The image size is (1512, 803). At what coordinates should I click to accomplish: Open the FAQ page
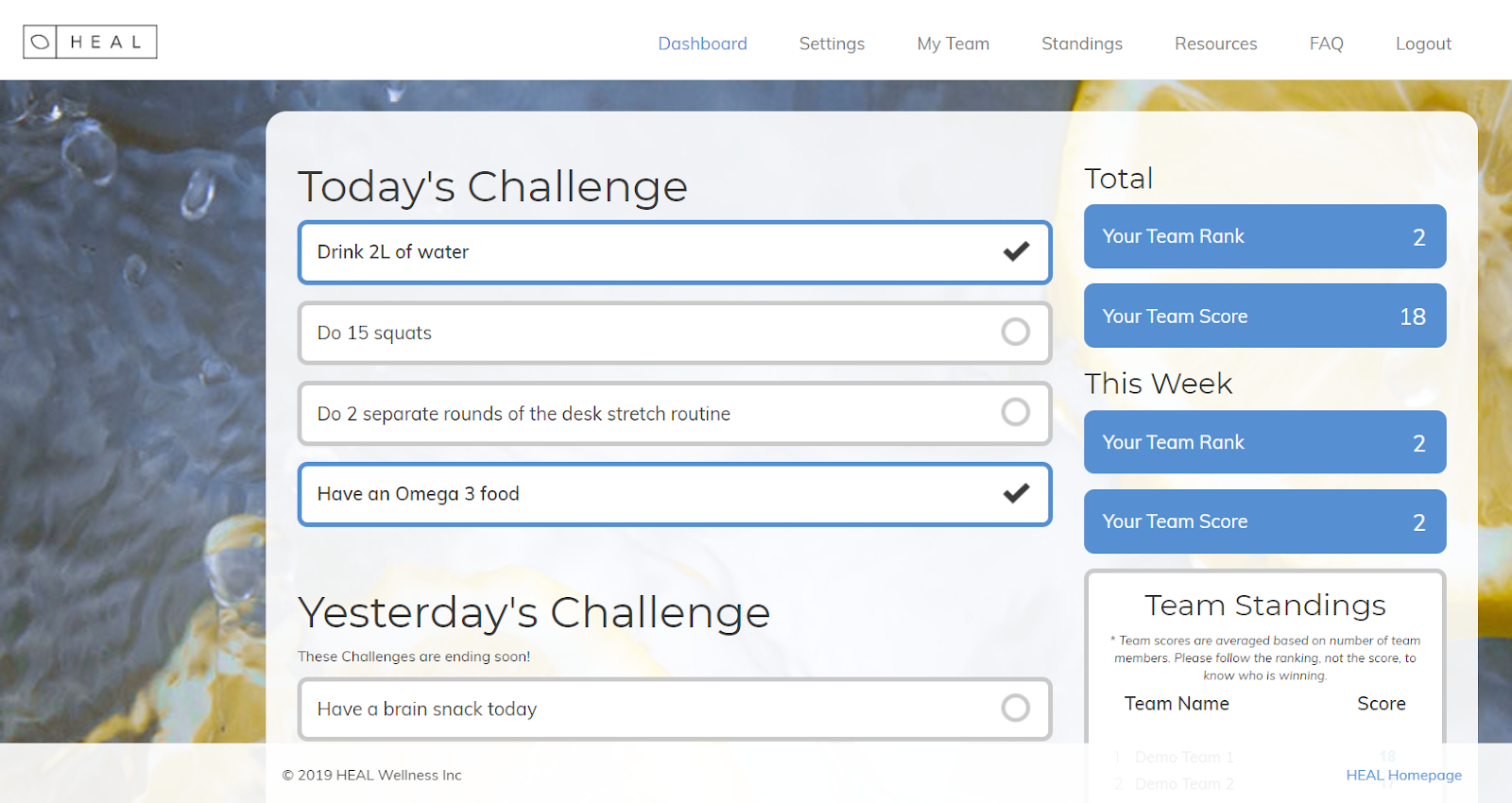(x=1325, y=43)
